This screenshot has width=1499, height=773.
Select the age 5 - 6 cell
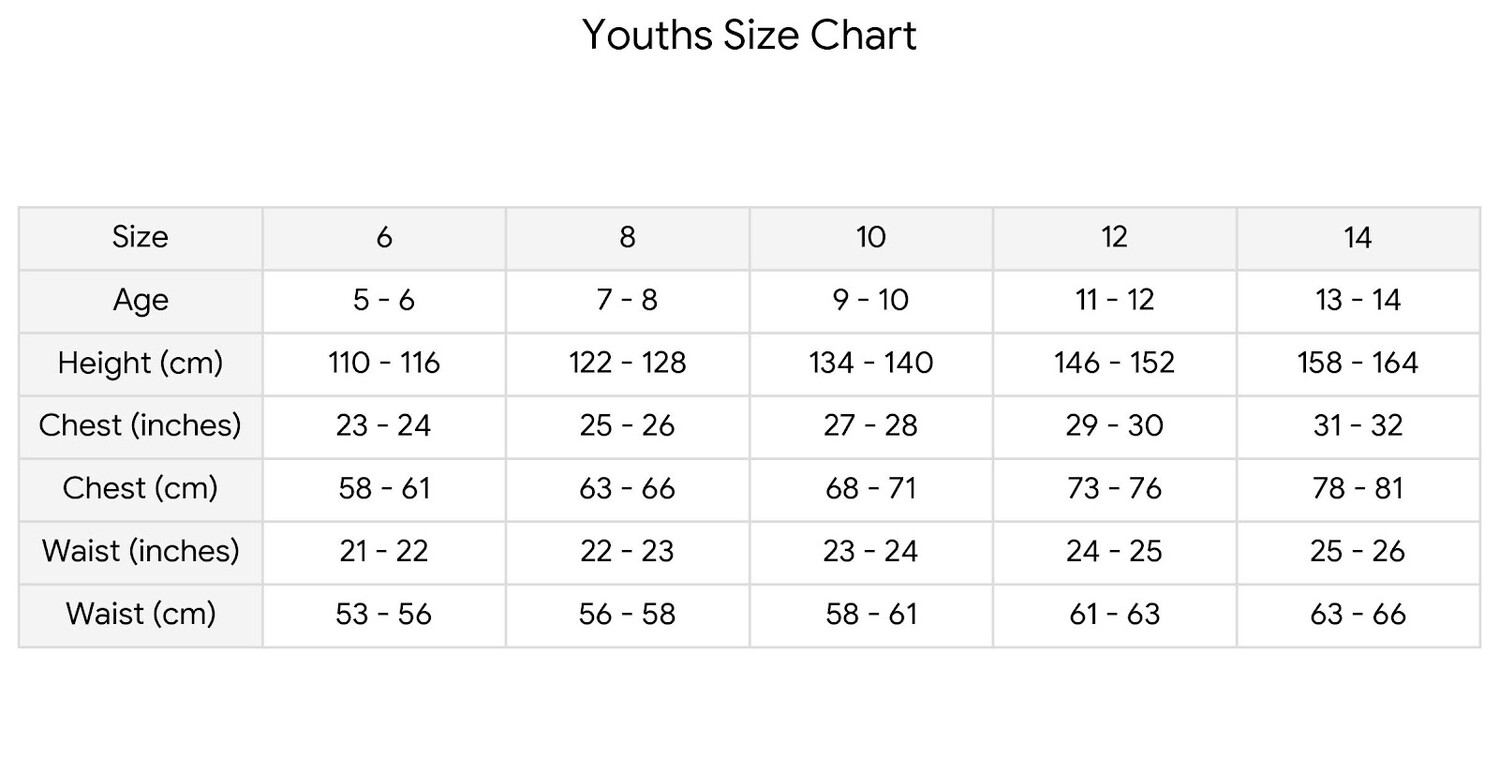tap(384, 300)
